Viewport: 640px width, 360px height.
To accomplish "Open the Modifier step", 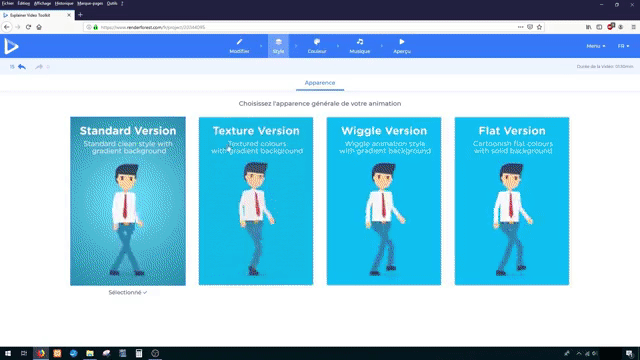I will coord(239,46).
